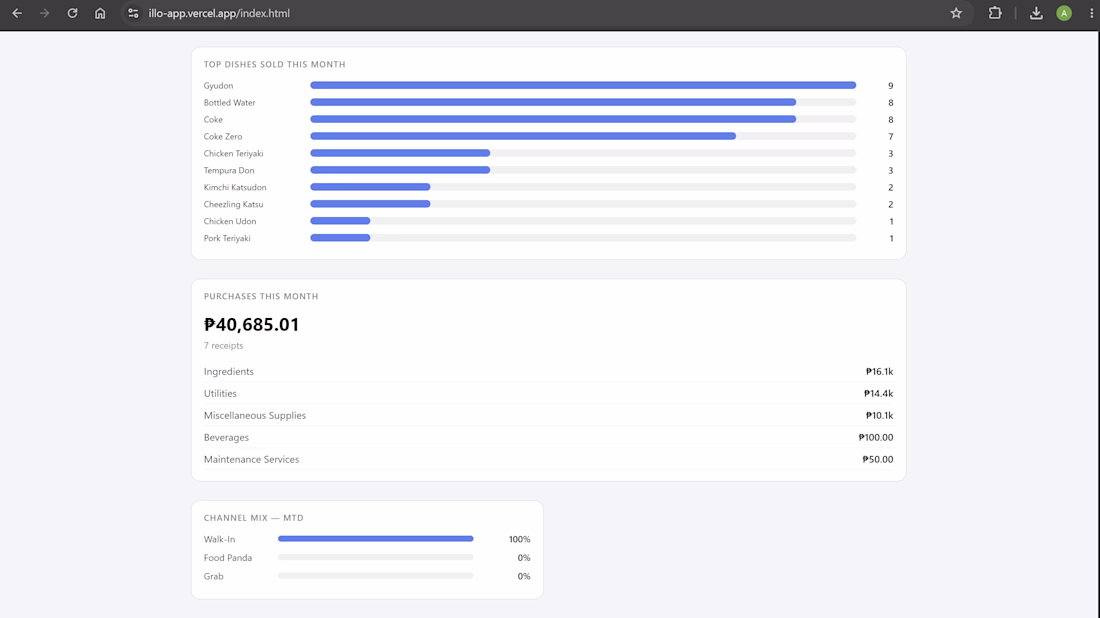Image resolution: width=1100 pixels, height=618 pixels.
Task: Click the Gyudon sales bar
Action: 583,86
